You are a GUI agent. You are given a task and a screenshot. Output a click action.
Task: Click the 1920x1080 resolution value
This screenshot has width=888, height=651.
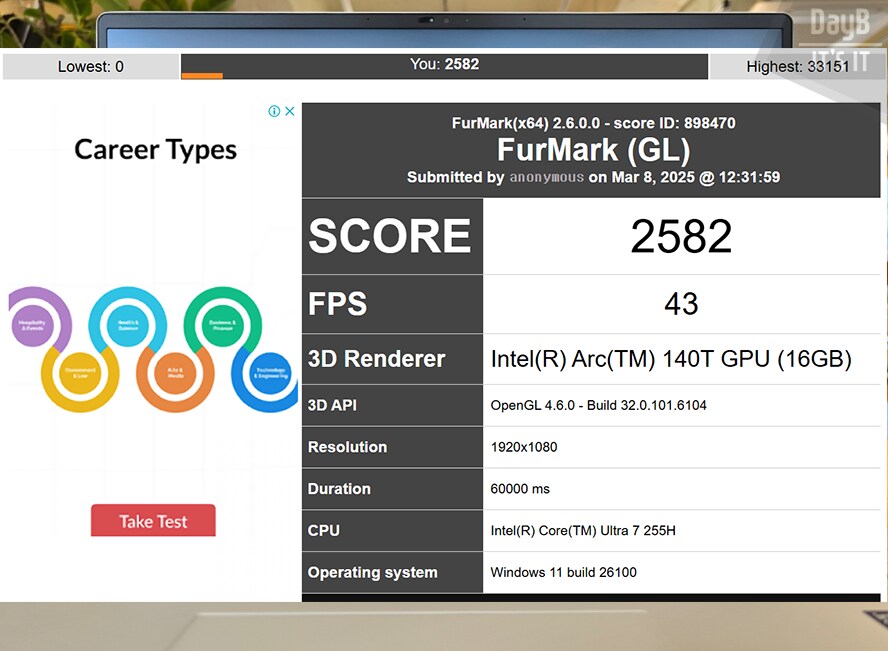(524, 447)
